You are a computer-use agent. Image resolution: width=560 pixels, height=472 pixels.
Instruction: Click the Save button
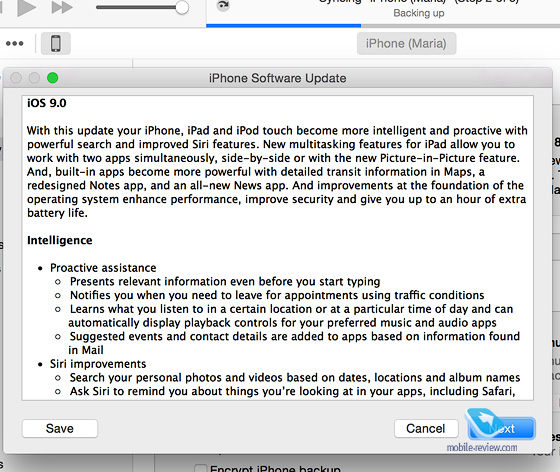pyautogui.click(x=60, y=428)
